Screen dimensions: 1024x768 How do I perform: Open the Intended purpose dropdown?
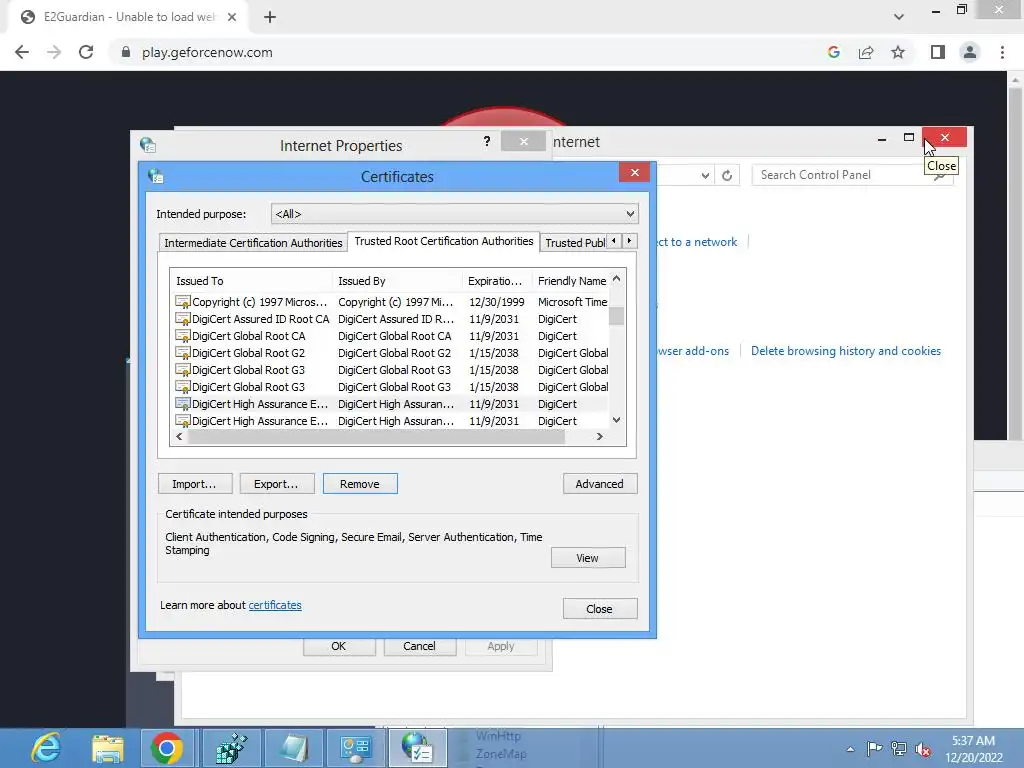(455, 214)
